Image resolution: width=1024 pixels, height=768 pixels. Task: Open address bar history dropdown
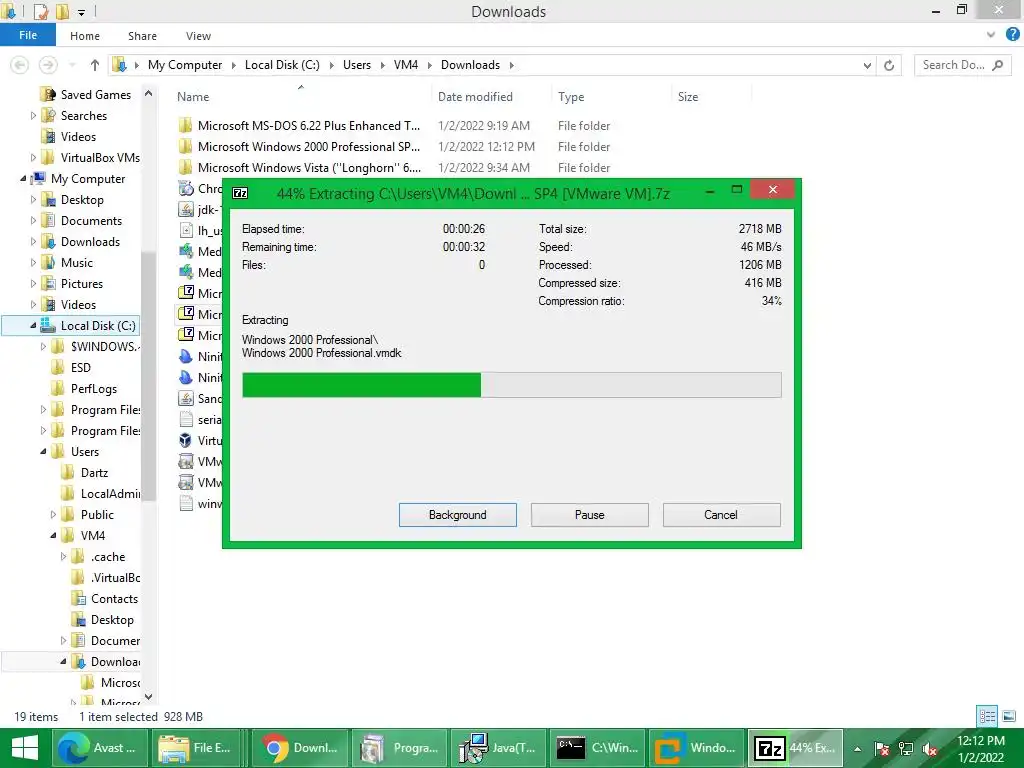[867, 65]
